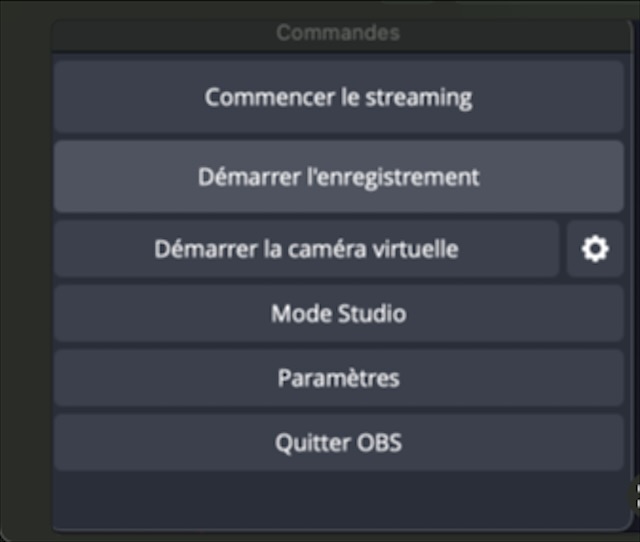This screenshot has width=640, height=542.
Task: Open virtual camera settings gear icon
Action: (x=595, y=249)
